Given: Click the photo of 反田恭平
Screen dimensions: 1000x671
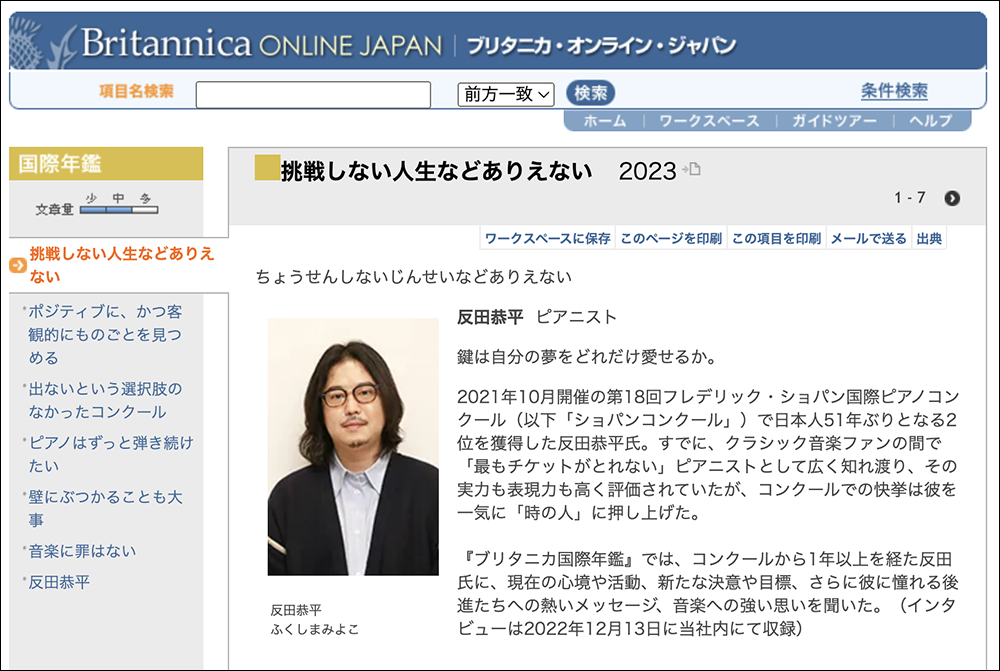Looking at the screenshot, I should 353,446.
